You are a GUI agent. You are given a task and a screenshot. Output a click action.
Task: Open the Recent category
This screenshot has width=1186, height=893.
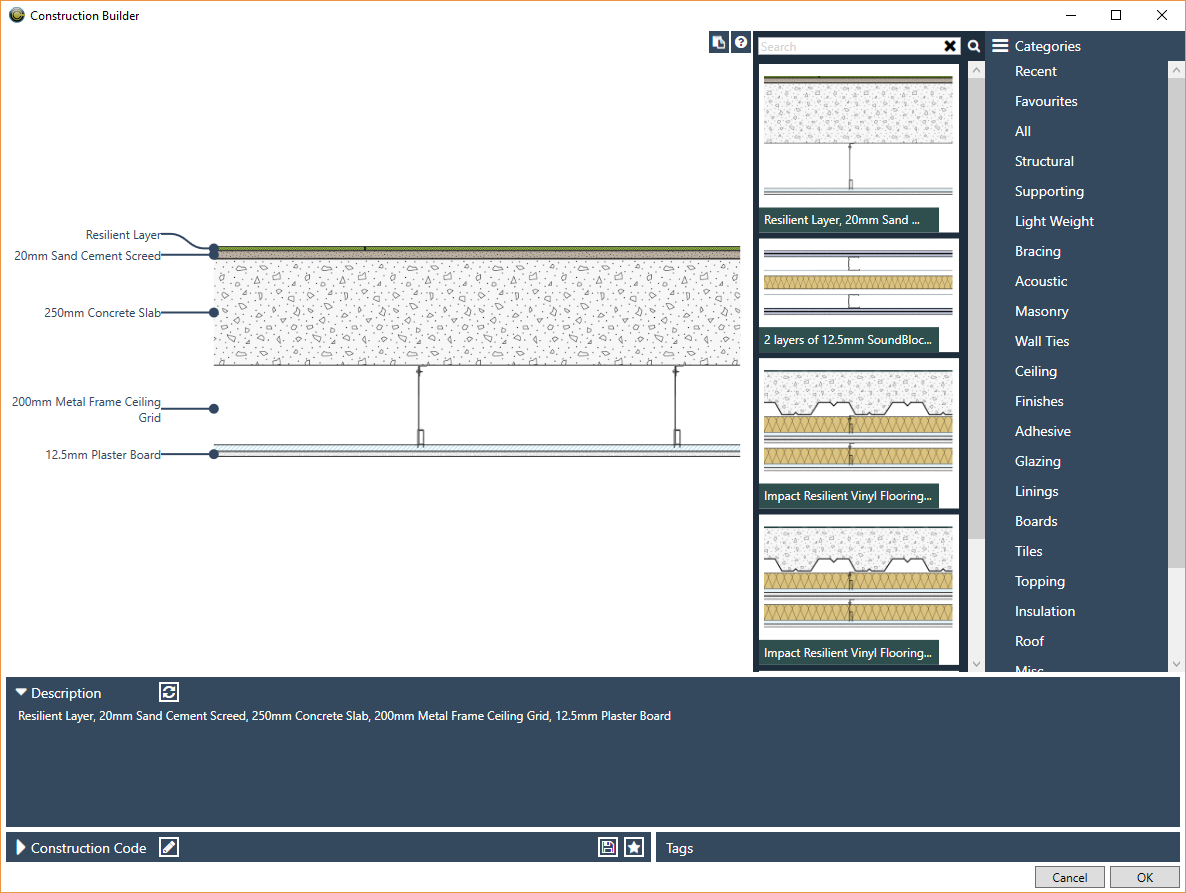[1035, 71]
